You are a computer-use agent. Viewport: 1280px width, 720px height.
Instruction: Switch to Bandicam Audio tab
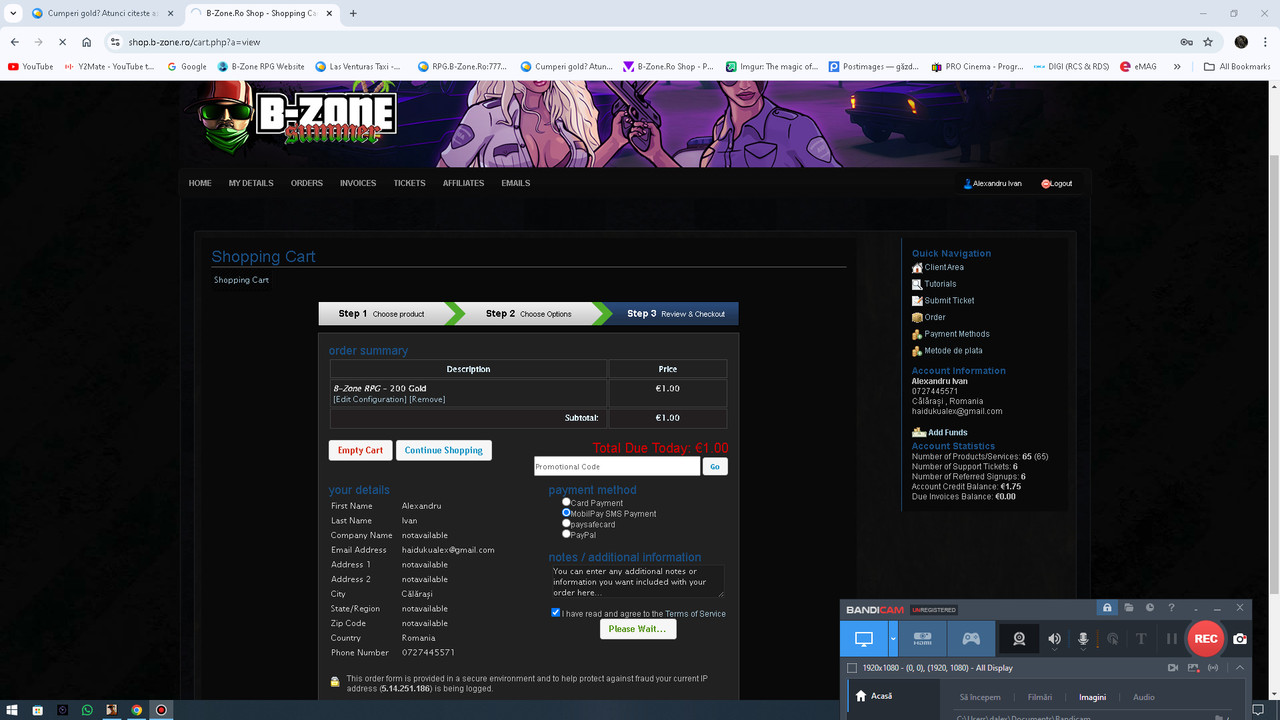1143,697
